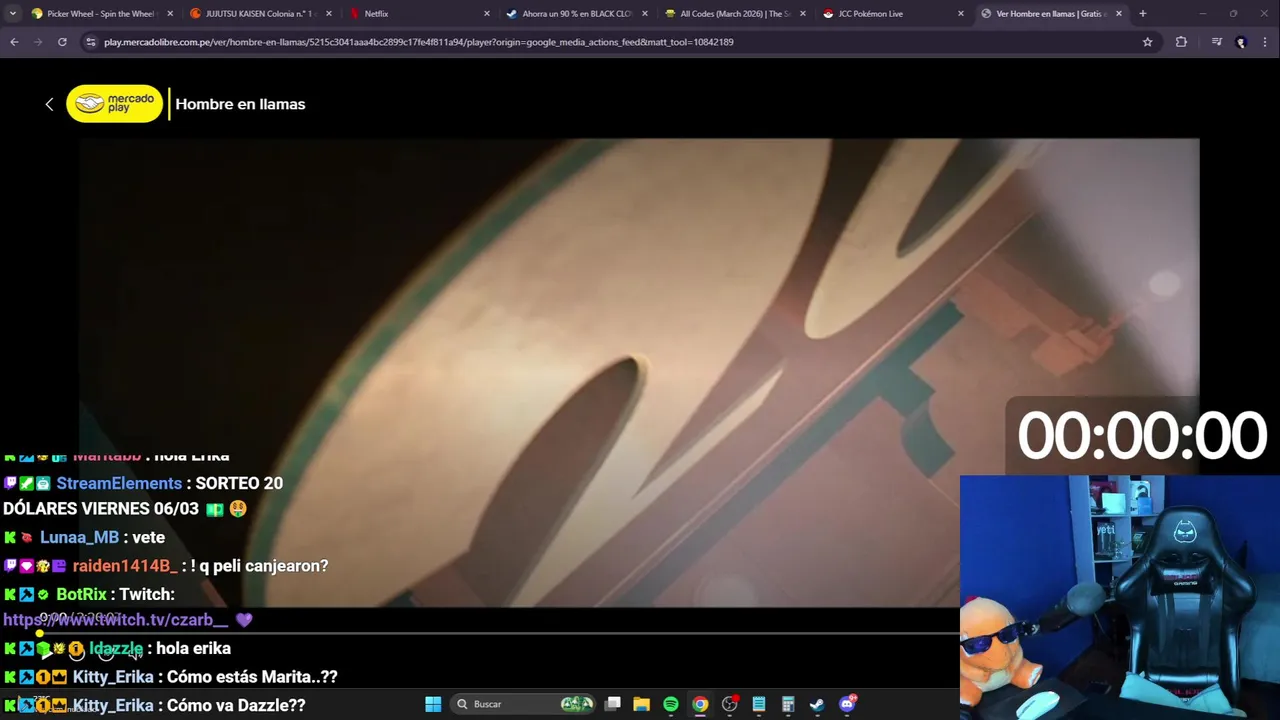Viewport: 1280px width, 720px height.
Task: Open File Explorer from the taskbar
Action: (x=642, y=704)
